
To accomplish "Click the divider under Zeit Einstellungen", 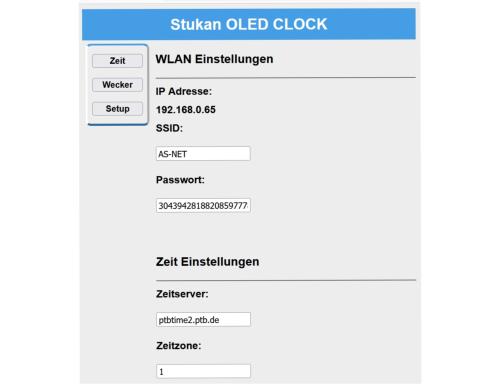I will 286,280.
